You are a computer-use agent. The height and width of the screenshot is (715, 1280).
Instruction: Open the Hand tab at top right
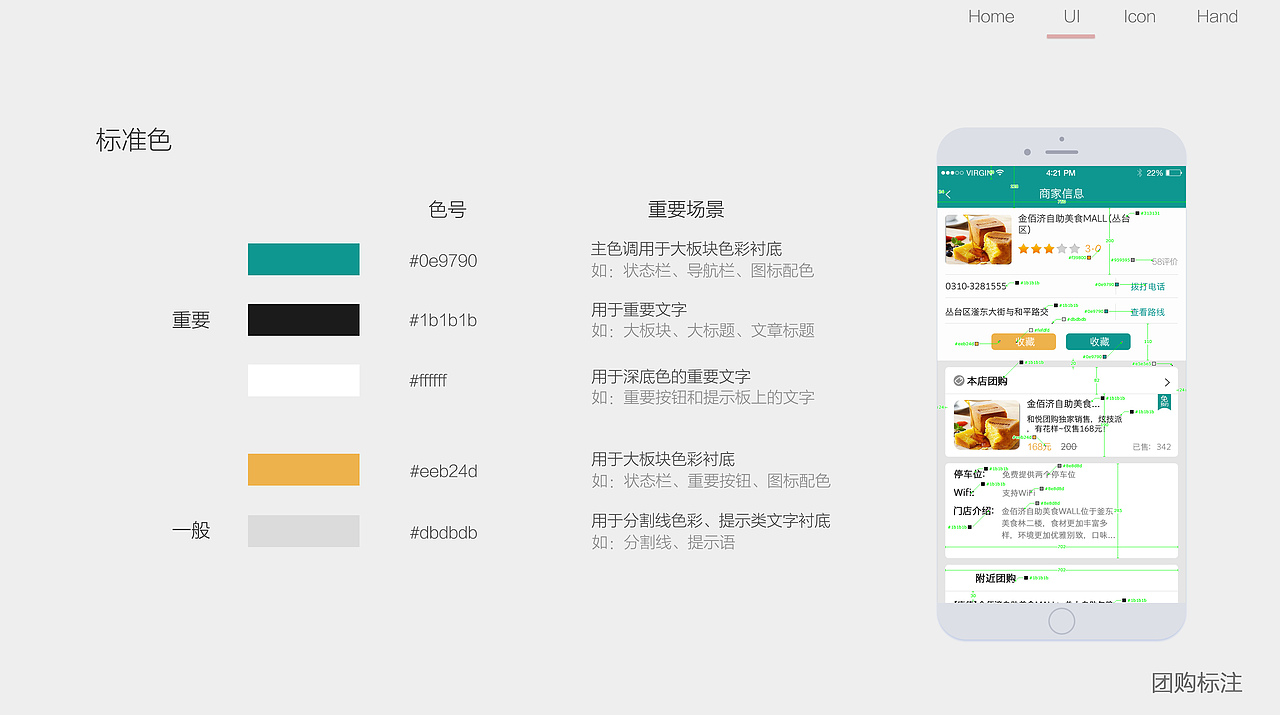1217,16
